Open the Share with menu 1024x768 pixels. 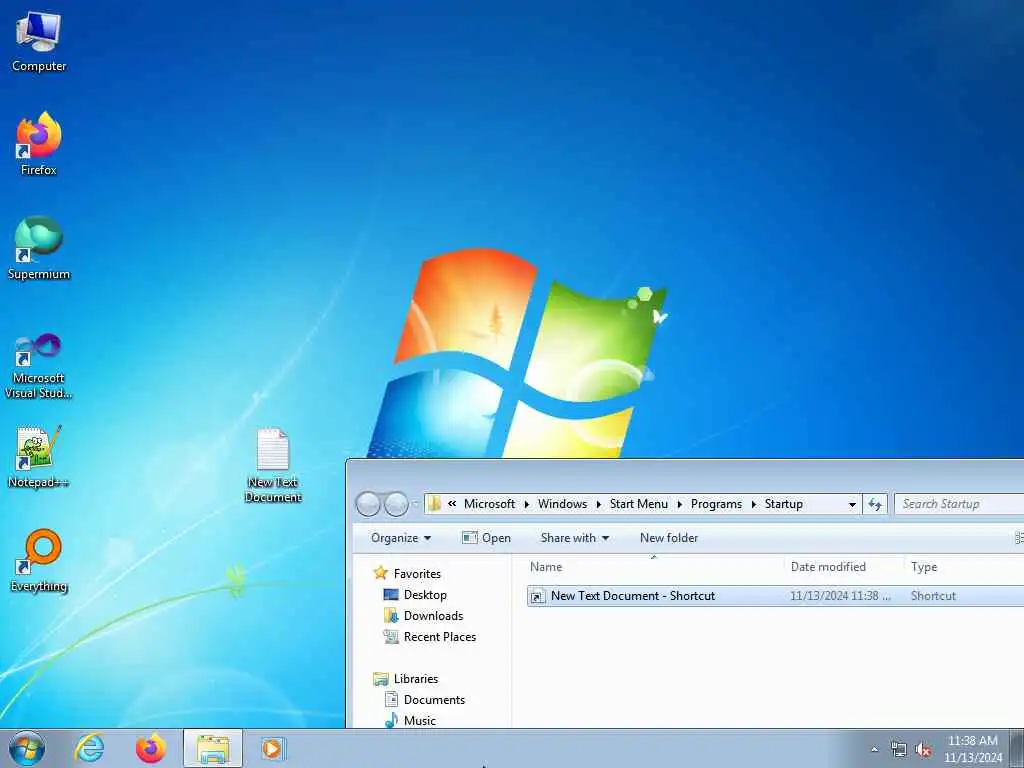(x=575, y=537)
